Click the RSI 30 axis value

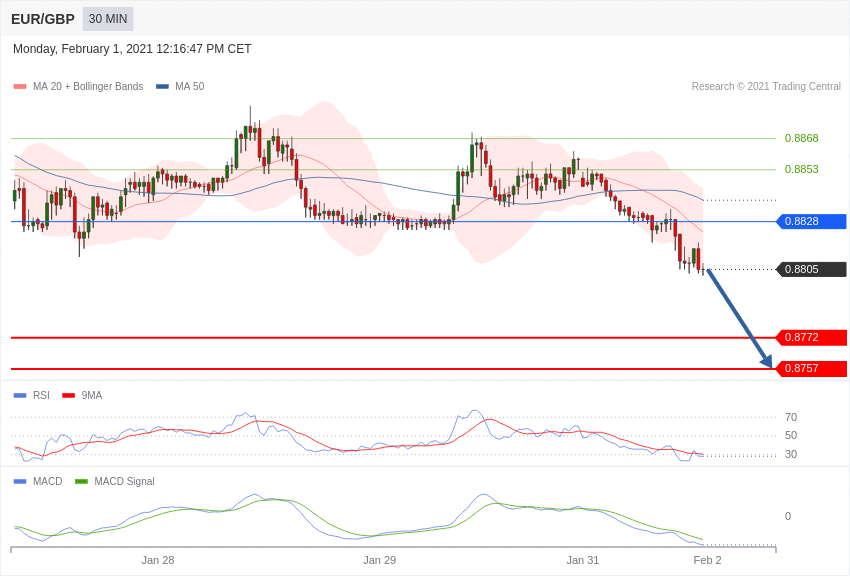[x=791, y=454]
